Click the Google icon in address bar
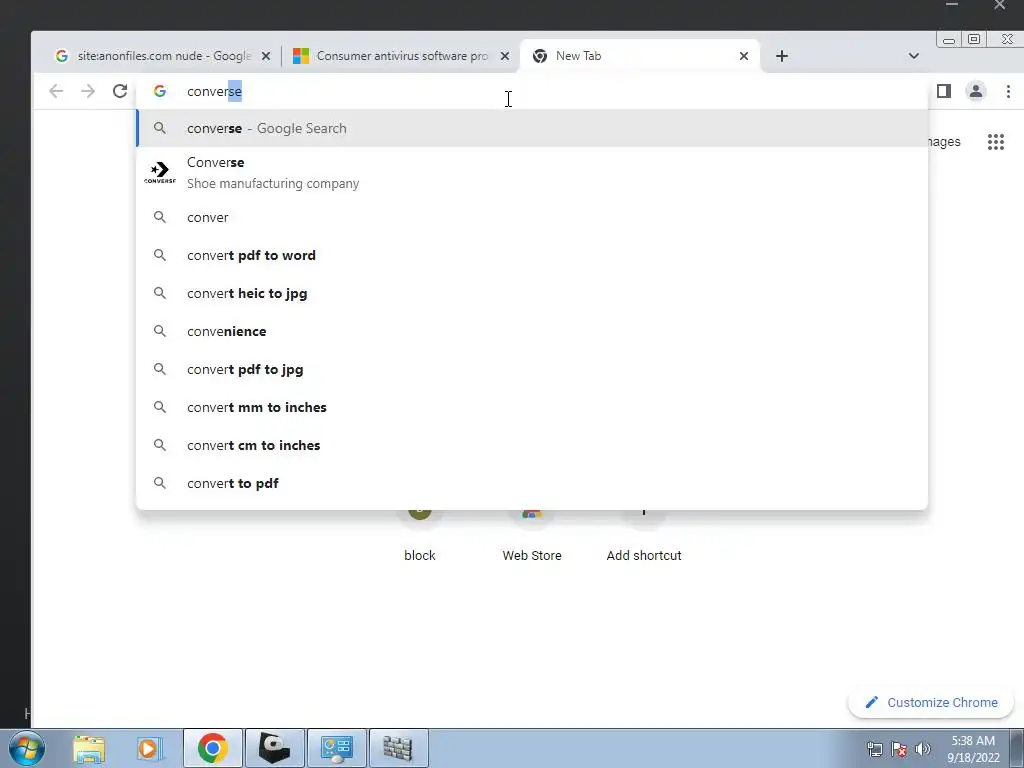The height and width of the screenshot is (768, 1024). tap(160, 91)
